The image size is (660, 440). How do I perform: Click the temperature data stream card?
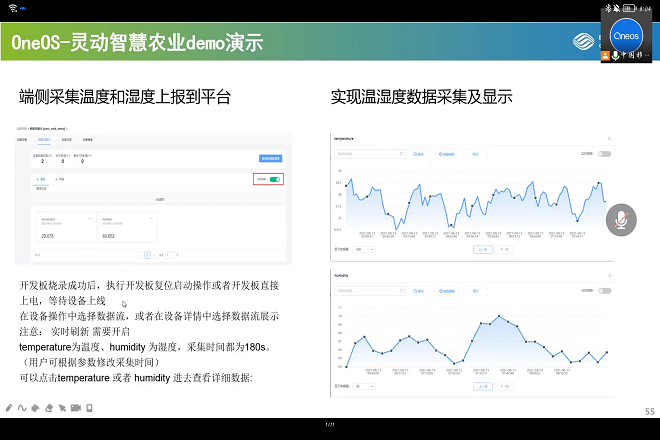(65, 228)
